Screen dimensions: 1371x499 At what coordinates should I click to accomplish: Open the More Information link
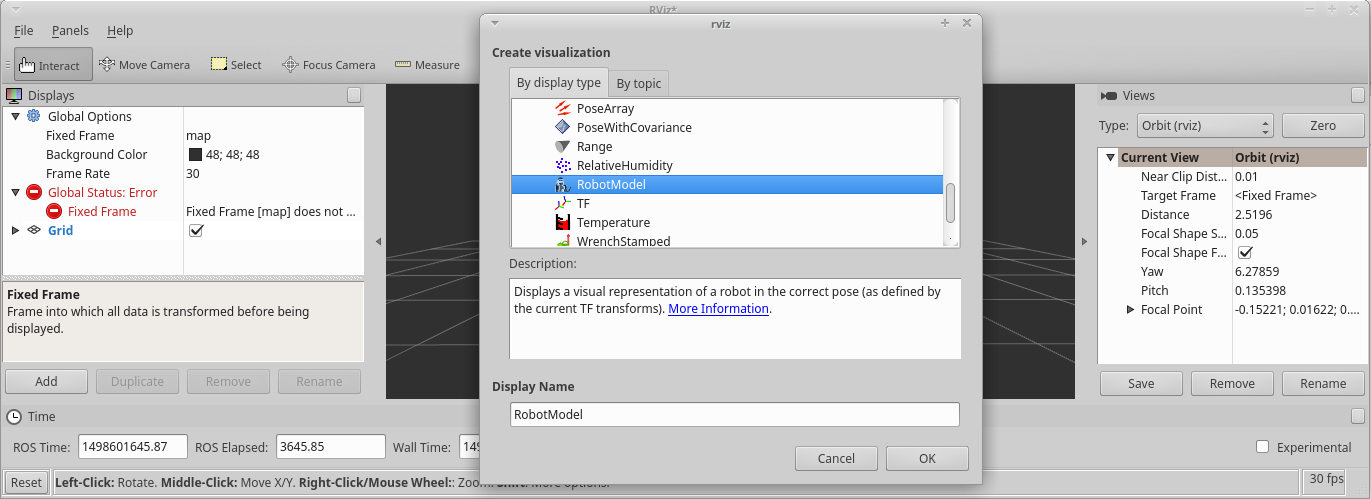(718, 309)
